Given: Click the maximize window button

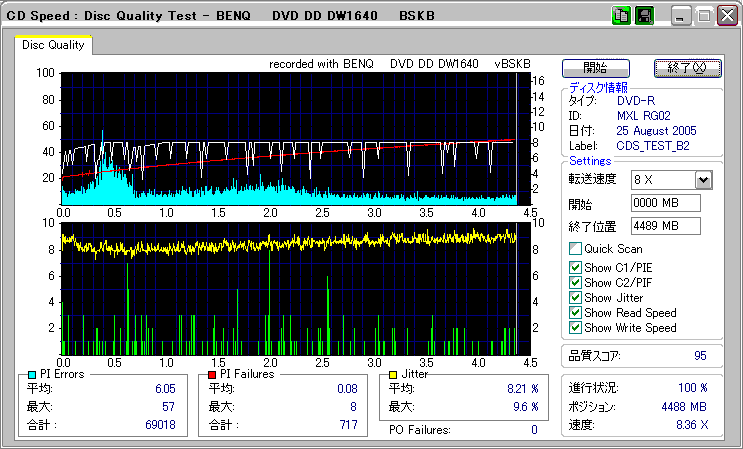Looking at the screenshot, I should click(704, 16).
